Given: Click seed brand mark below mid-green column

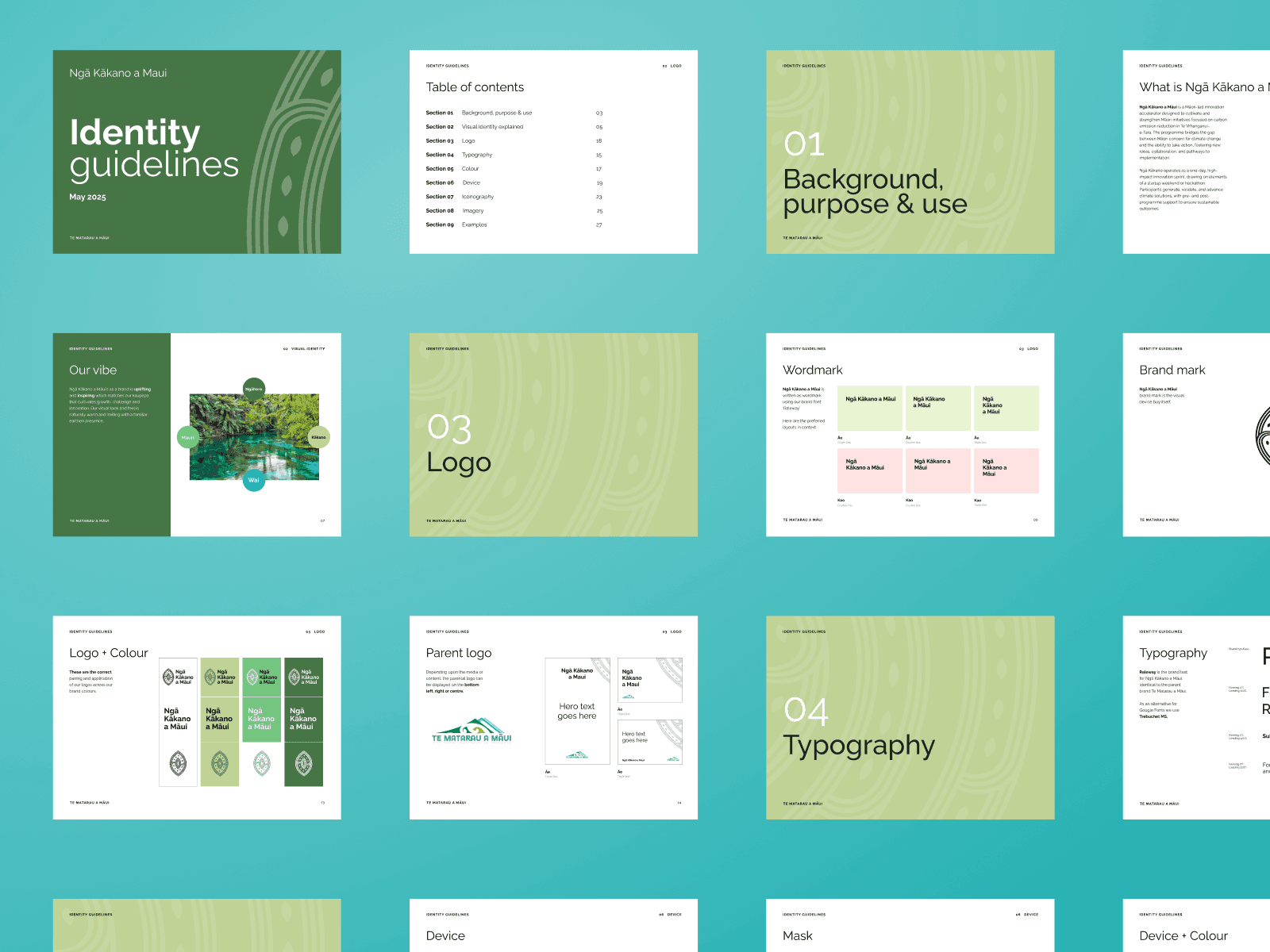Looking at the screenshot, I should point(262,763).
